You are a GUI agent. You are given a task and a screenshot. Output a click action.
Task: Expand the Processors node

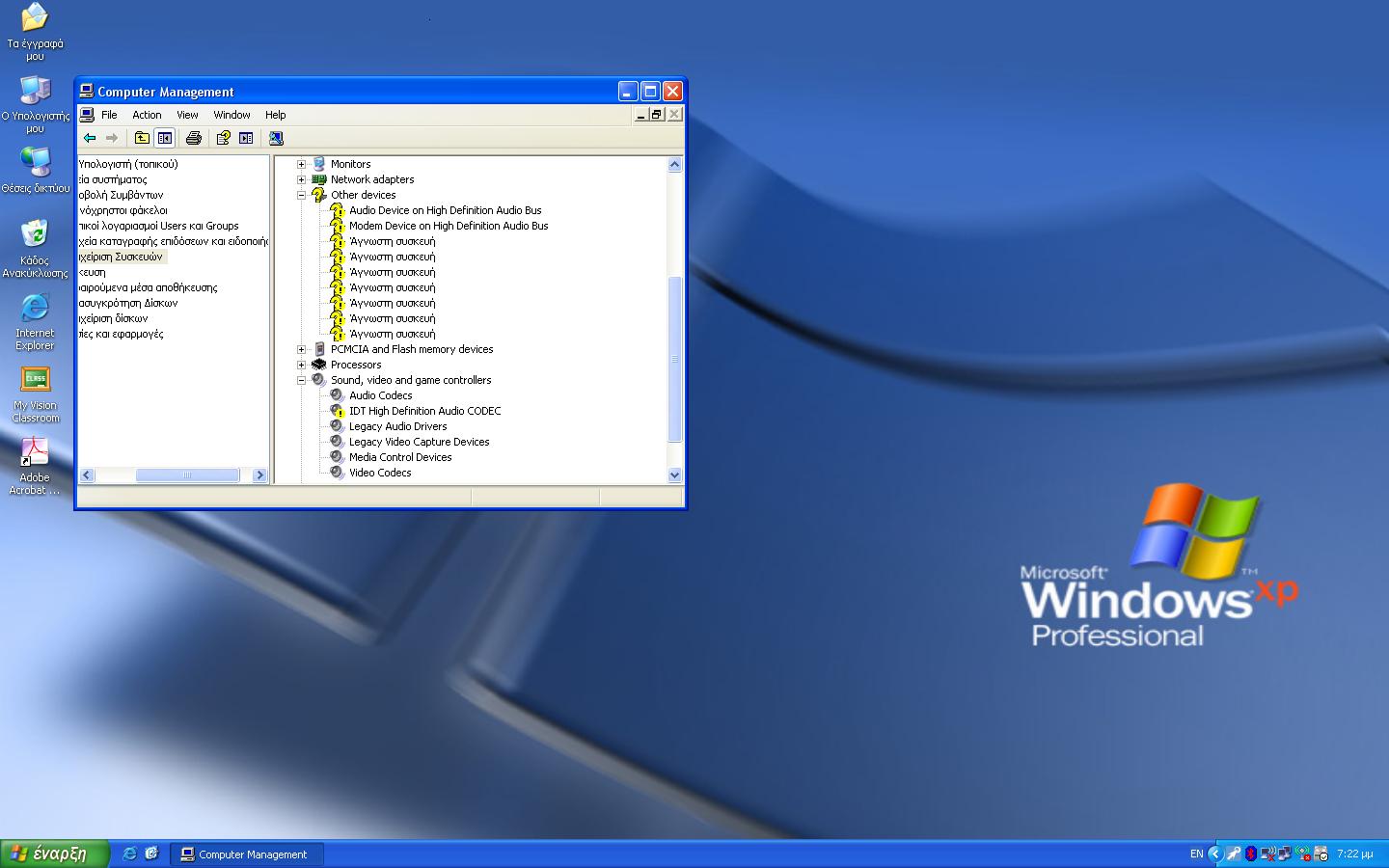pos(301,365)
